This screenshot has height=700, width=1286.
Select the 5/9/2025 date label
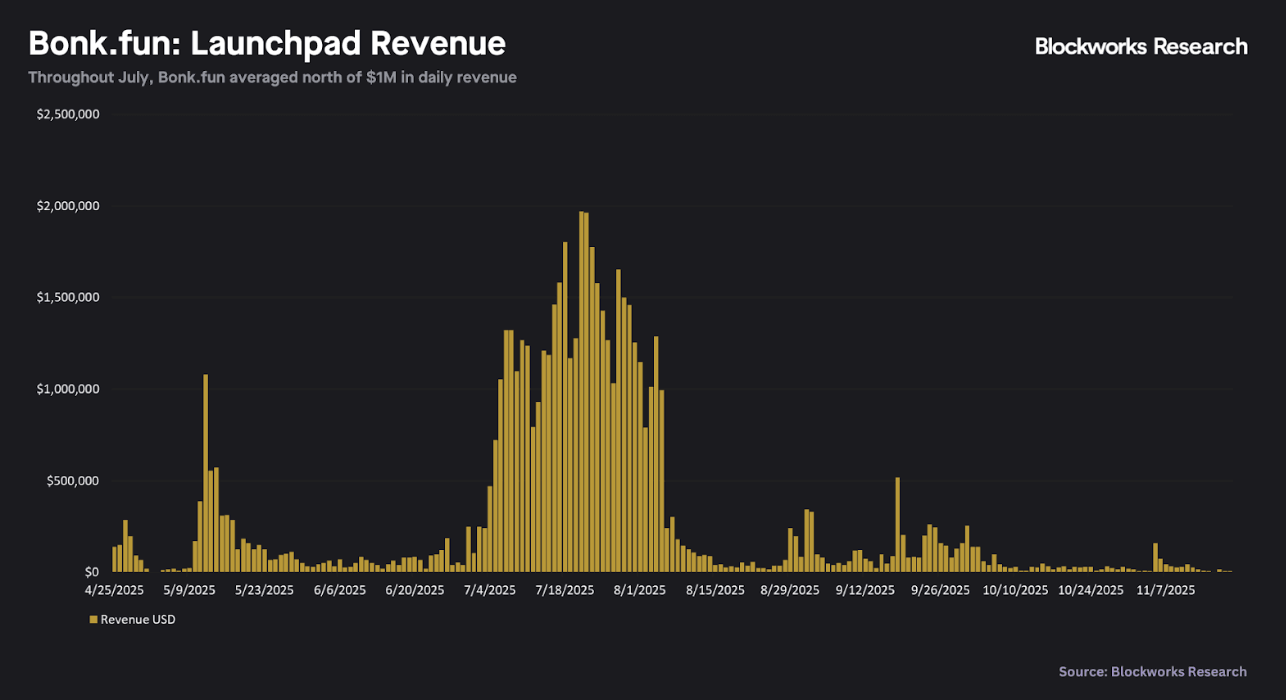pyautogui.click(x=190, y=590)
